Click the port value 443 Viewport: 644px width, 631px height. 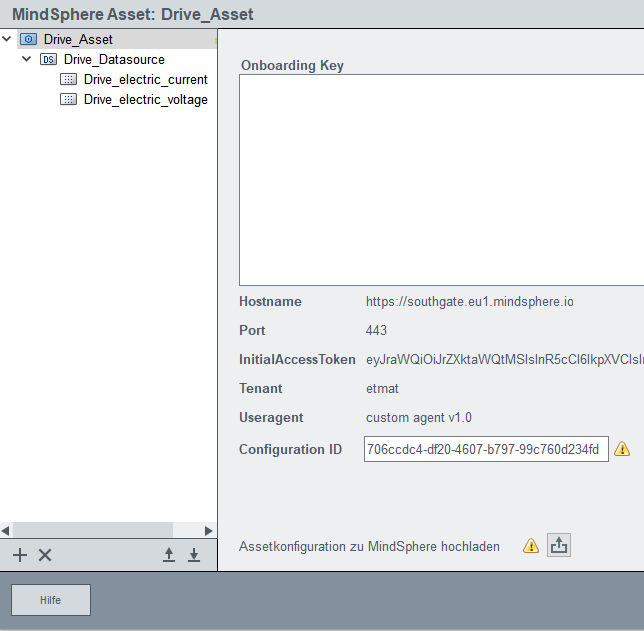click(x=376, y=330)
